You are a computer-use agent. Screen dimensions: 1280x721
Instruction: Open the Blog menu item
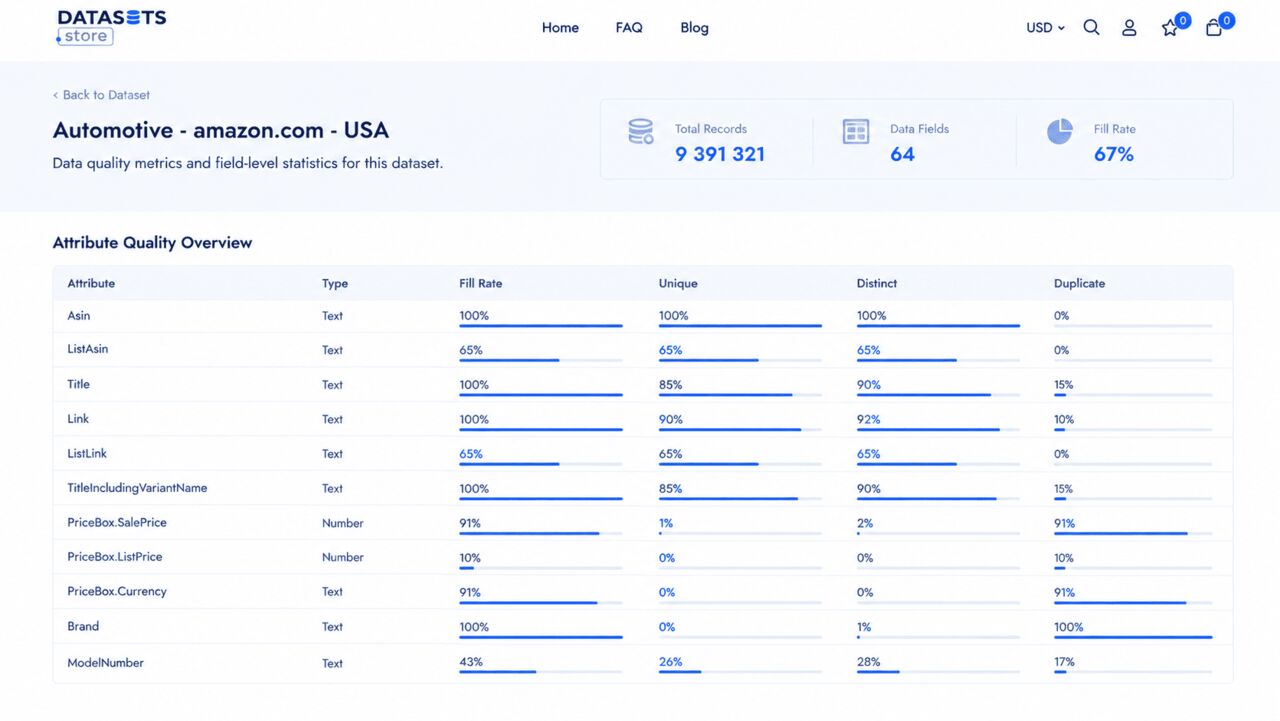694,28
